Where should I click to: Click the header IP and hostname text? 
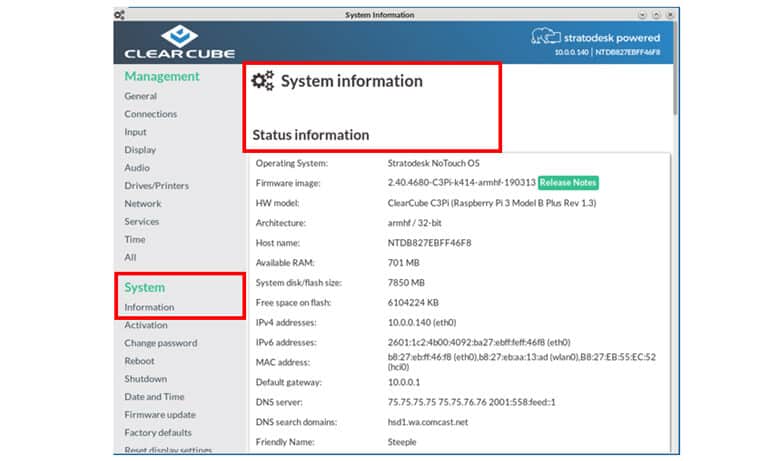(x=607, y=52)
